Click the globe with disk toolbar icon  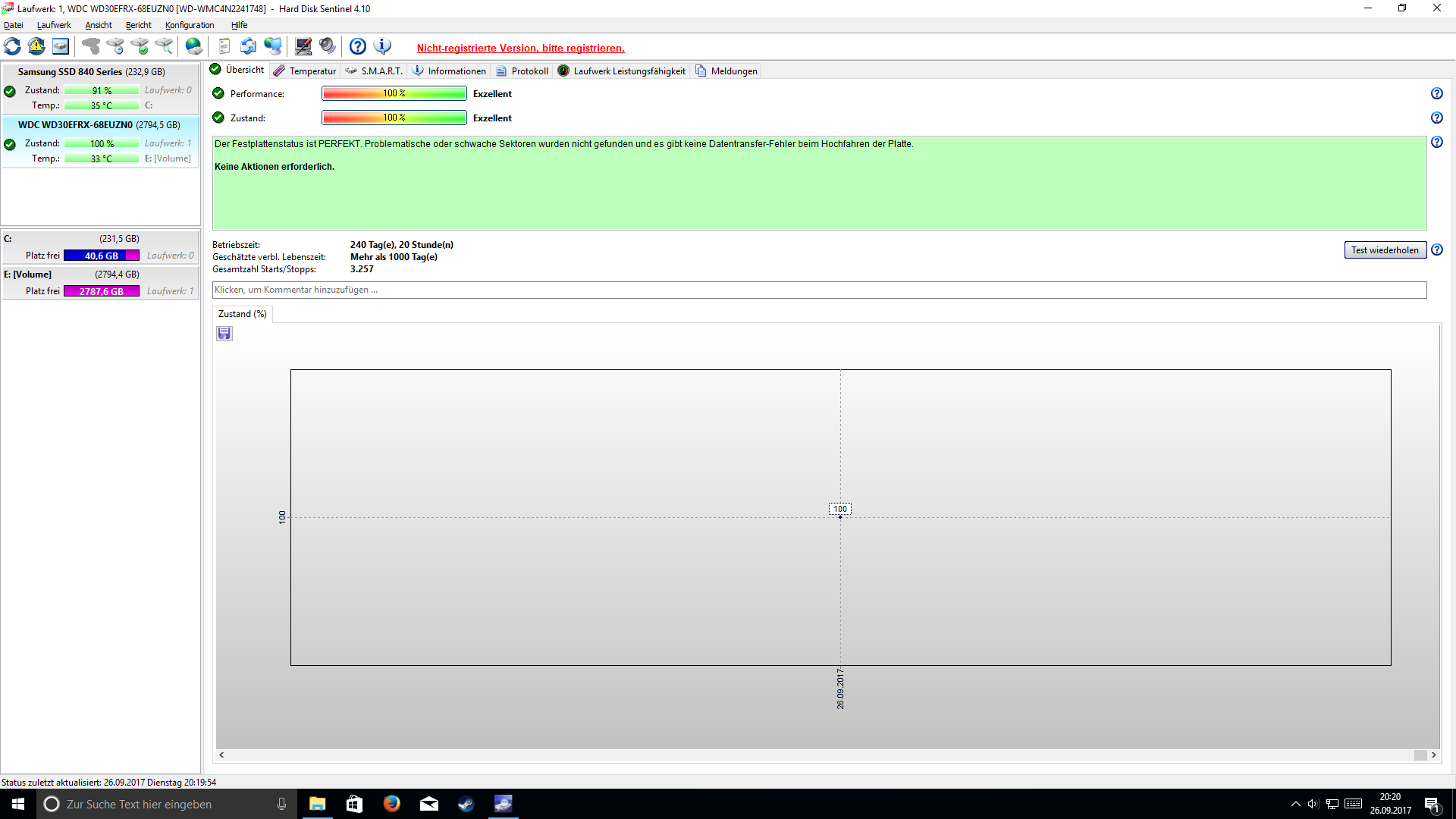coord(194,46)
